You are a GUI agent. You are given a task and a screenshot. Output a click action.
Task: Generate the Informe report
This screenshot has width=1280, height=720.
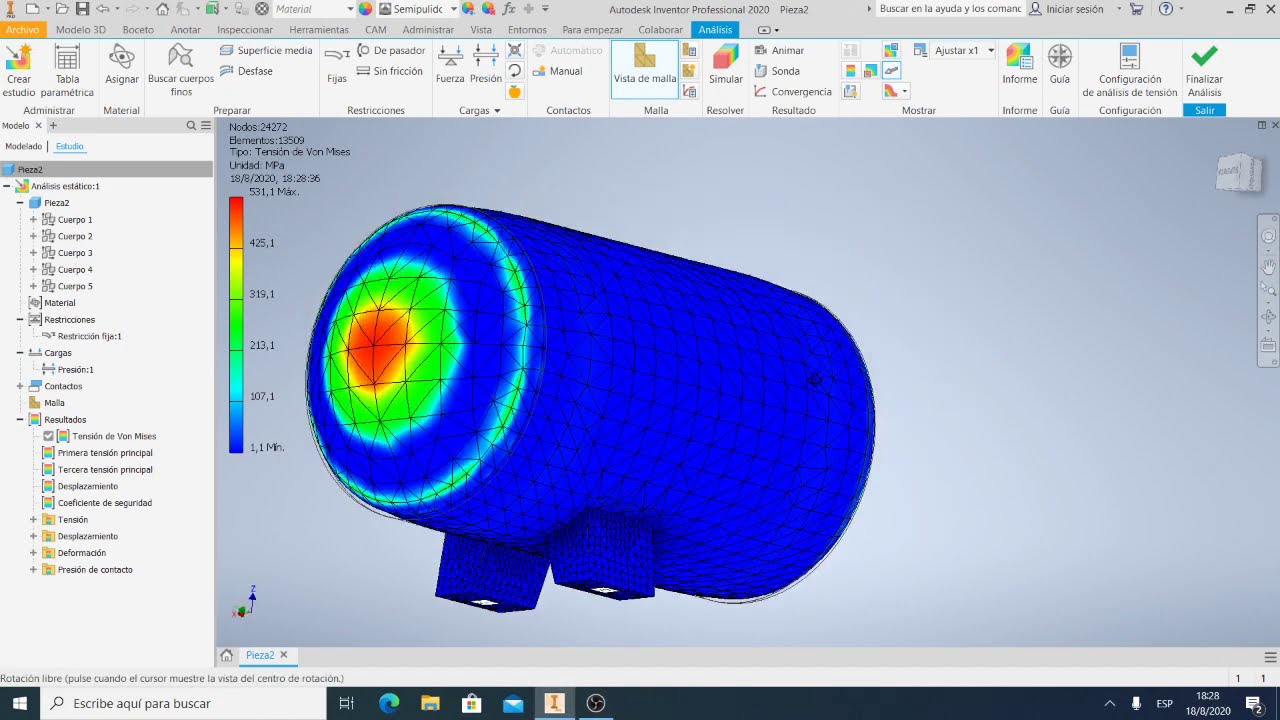[1019, 64]
